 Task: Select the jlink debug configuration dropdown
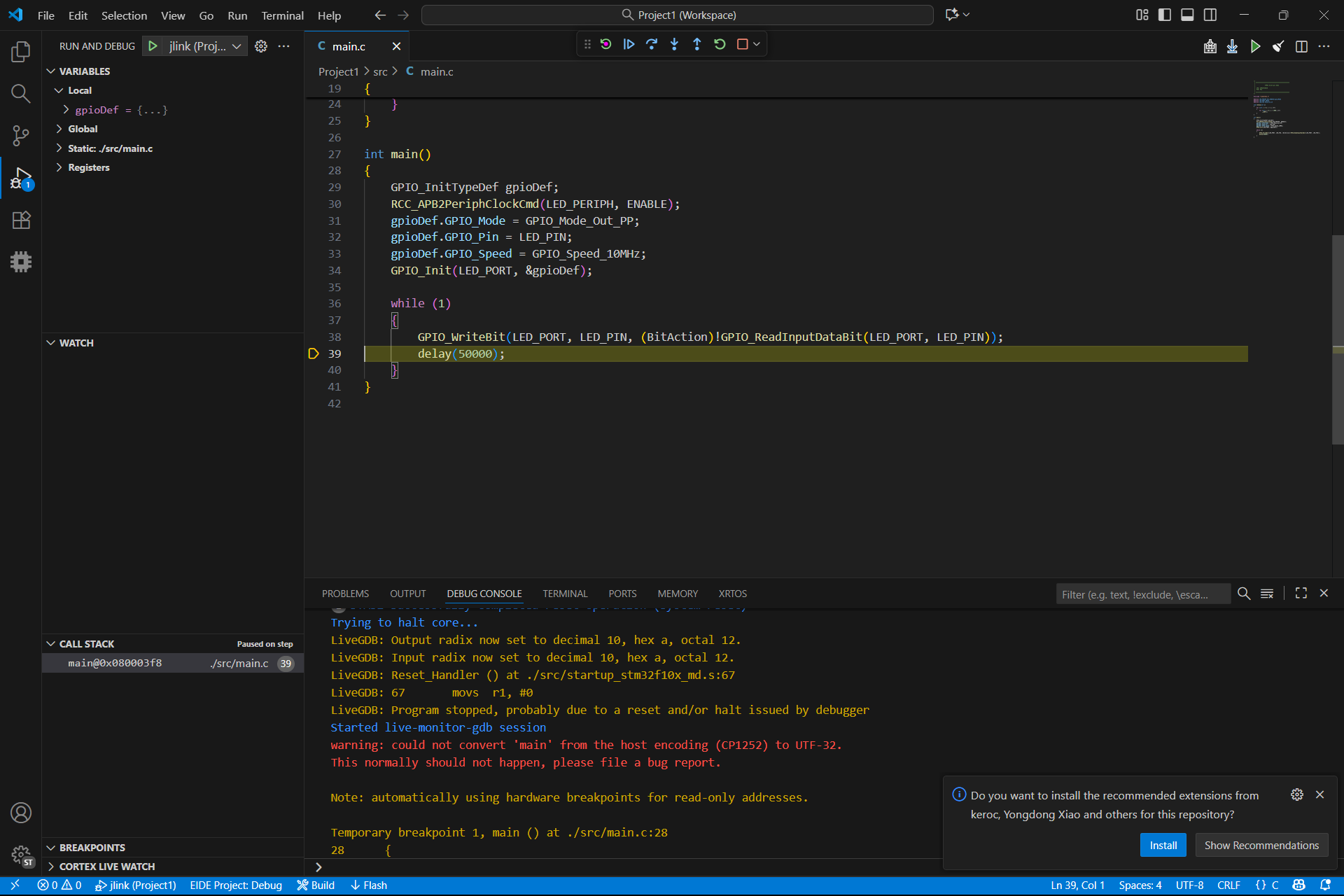204,46
